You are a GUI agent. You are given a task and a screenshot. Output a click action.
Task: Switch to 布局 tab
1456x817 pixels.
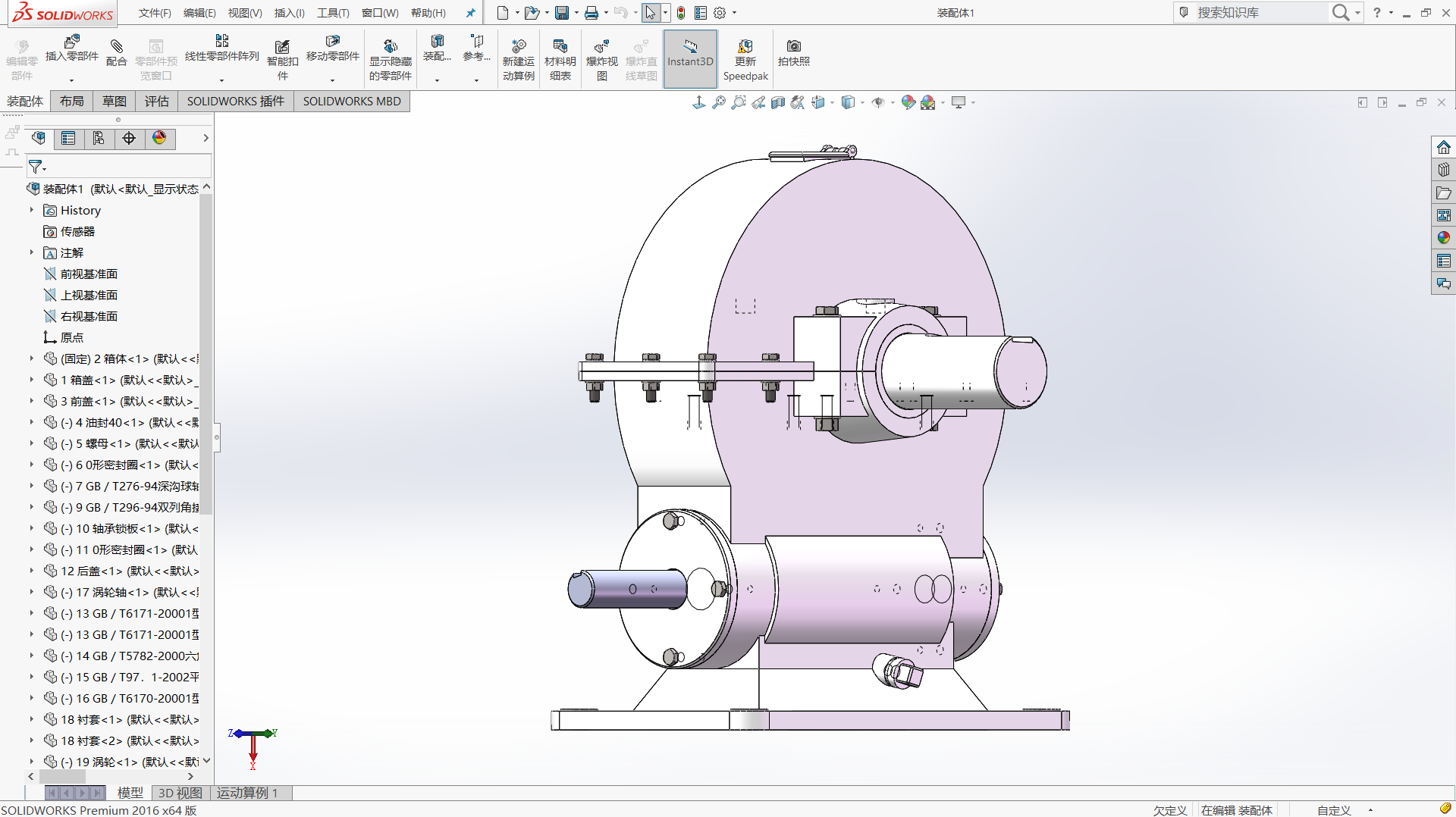click(x=71, y=101)
